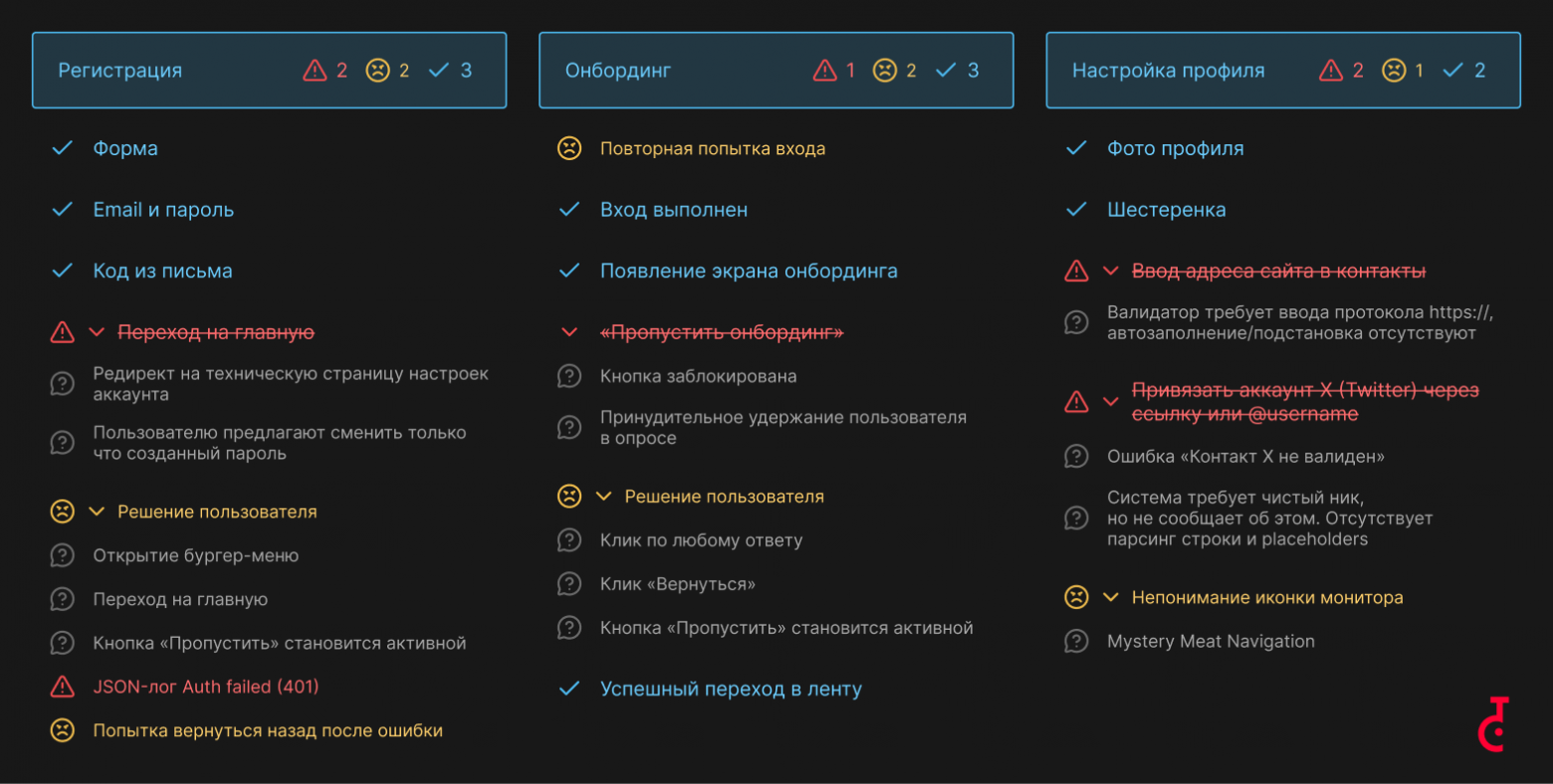The width and height of the screenshot is (1553, 784).
Task: Click the question bubble beside Открытие бургер-меню
Action: point(63,555)
